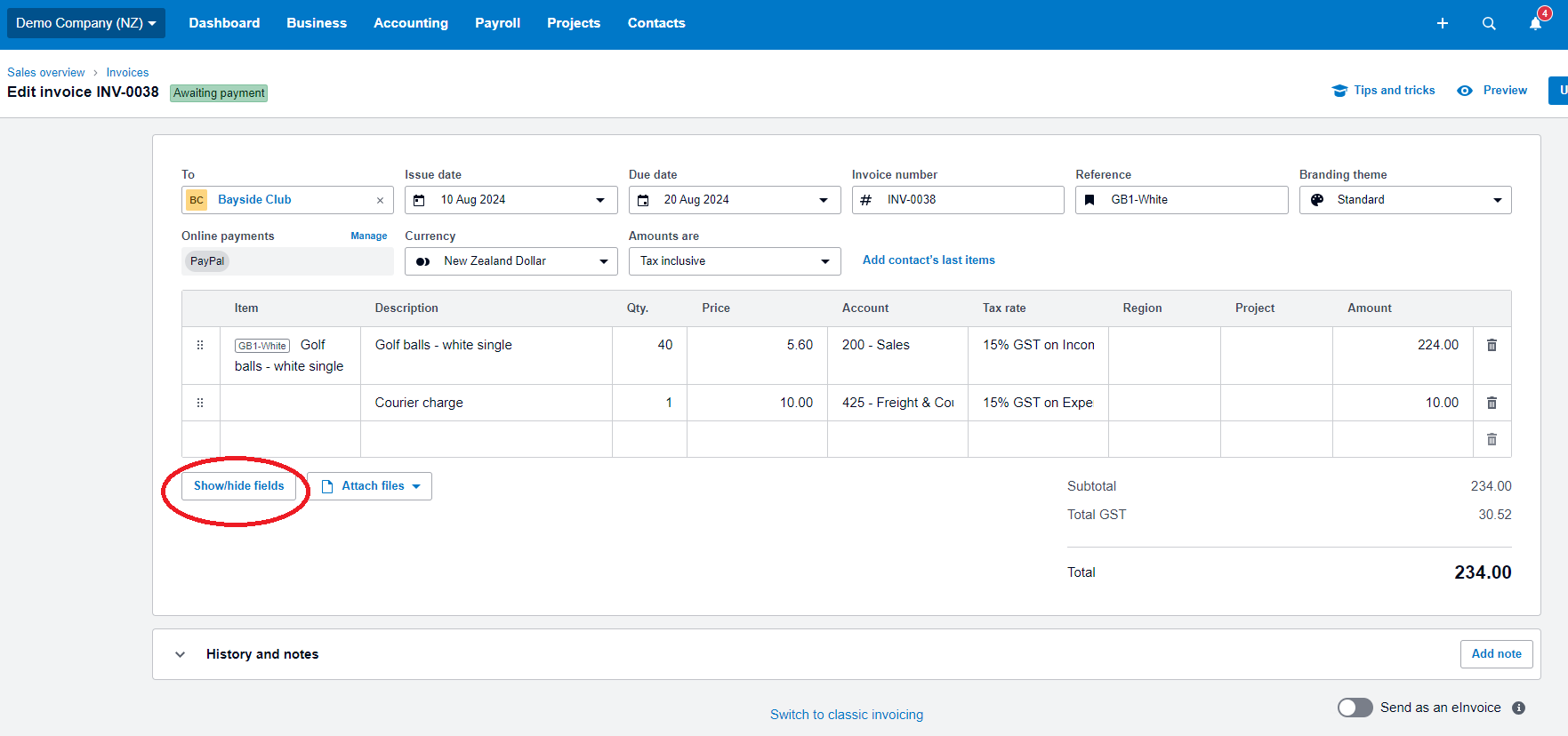This screenshot has height=736, width=1568.
Task: Open the Accounting menu
Action: point(410,23)
